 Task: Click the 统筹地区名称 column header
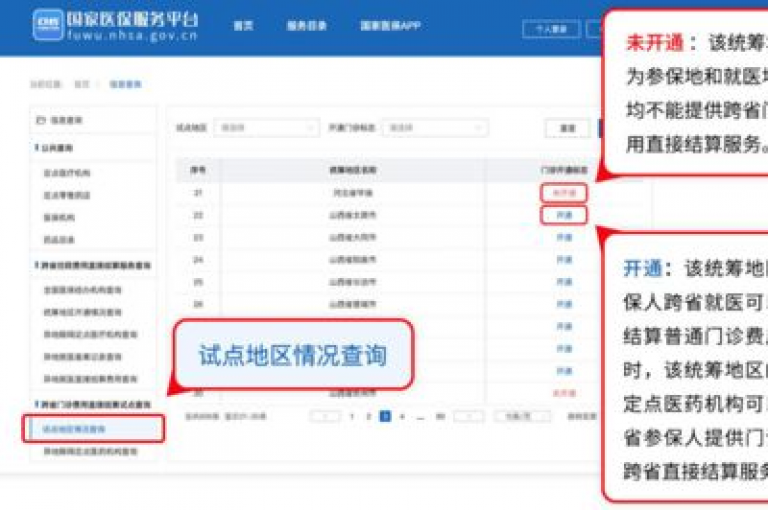click(x=353, y=170)
